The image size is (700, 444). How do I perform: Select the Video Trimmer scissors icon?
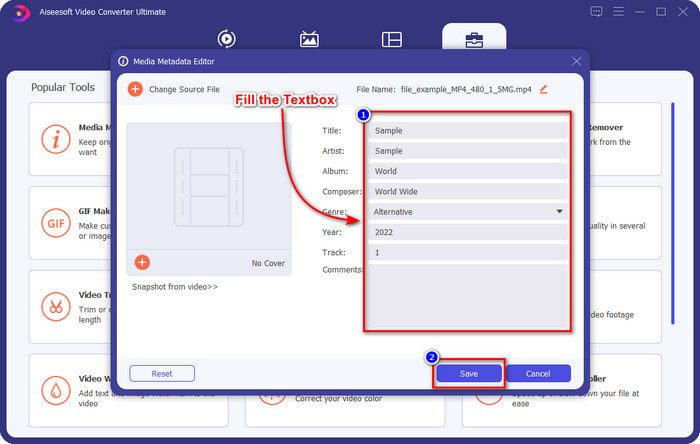click(x=56, y=305)
